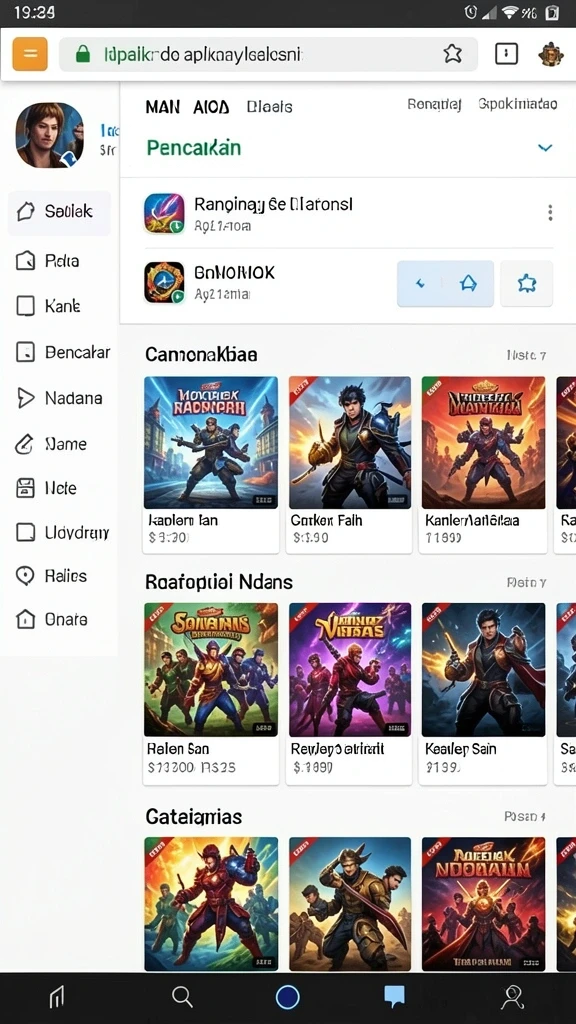Open first game thumbnail under Gateiamias
The height and width of the screenshot is (1024, 576).
[210, 904]
